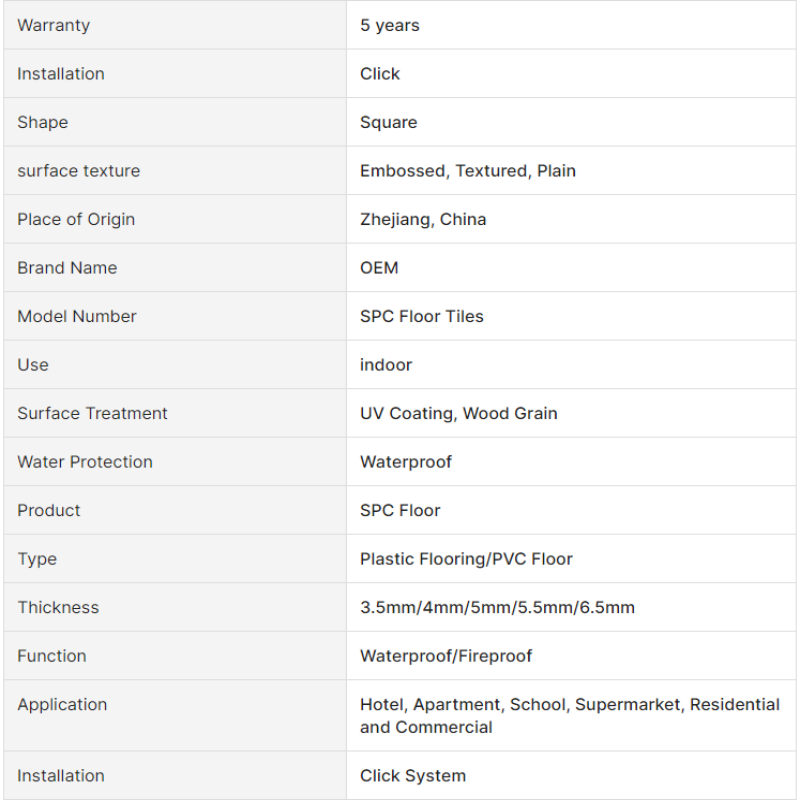Click the Warranty label cell

(x=53, y=25)
